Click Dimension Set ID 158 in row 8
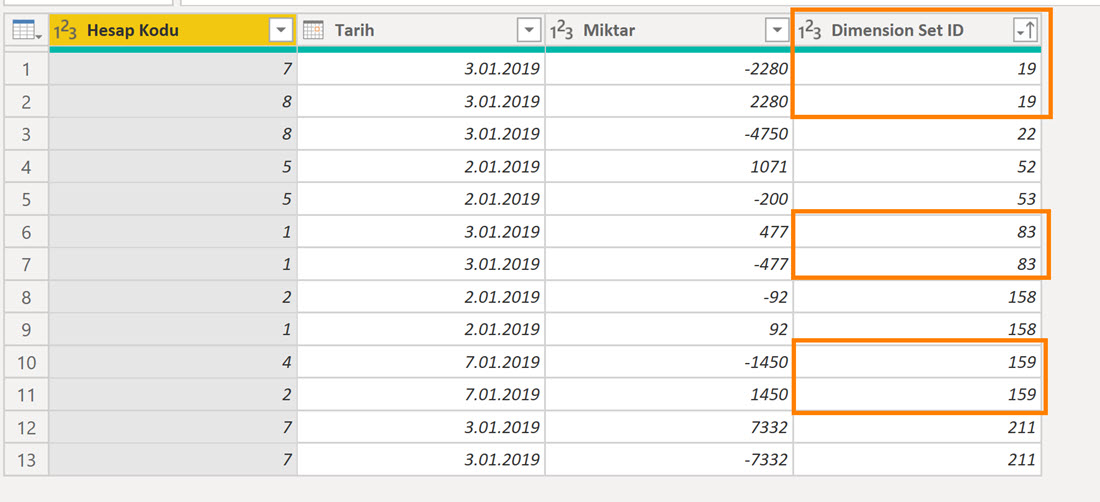The width and height of the screenshot is (1100, 502). [x=918, y=297]
